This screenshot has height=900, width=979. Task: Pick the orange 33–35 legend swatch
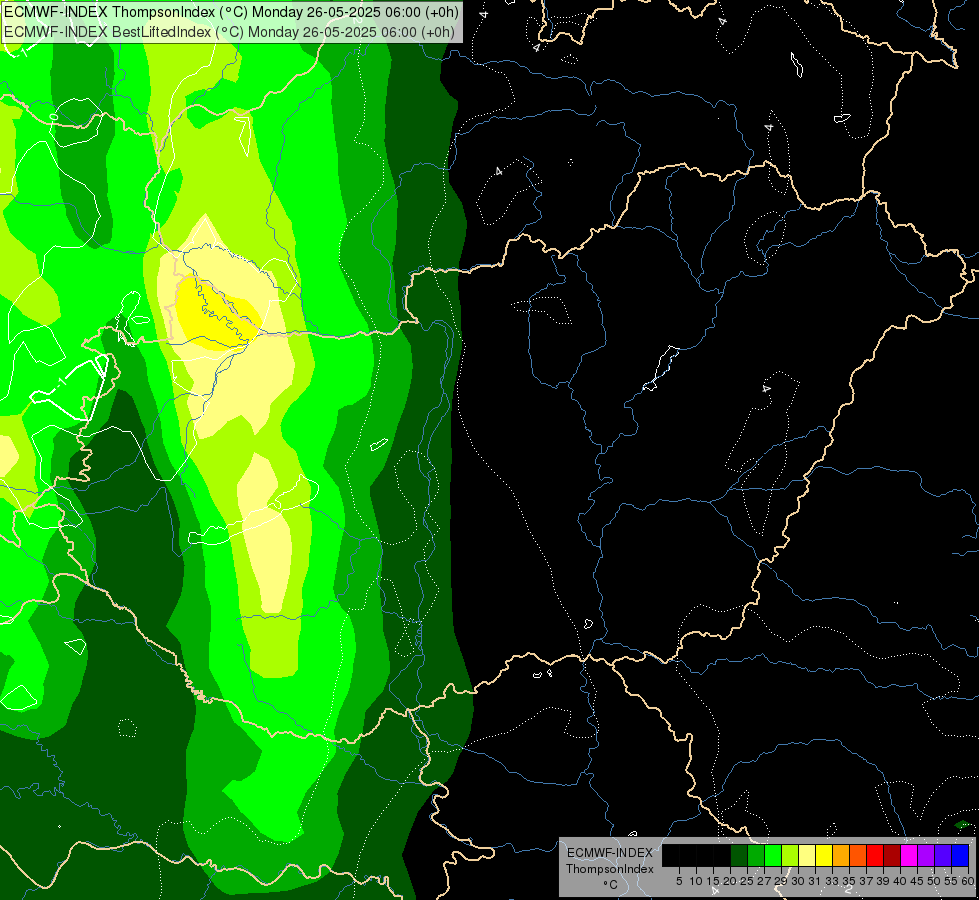841,855
